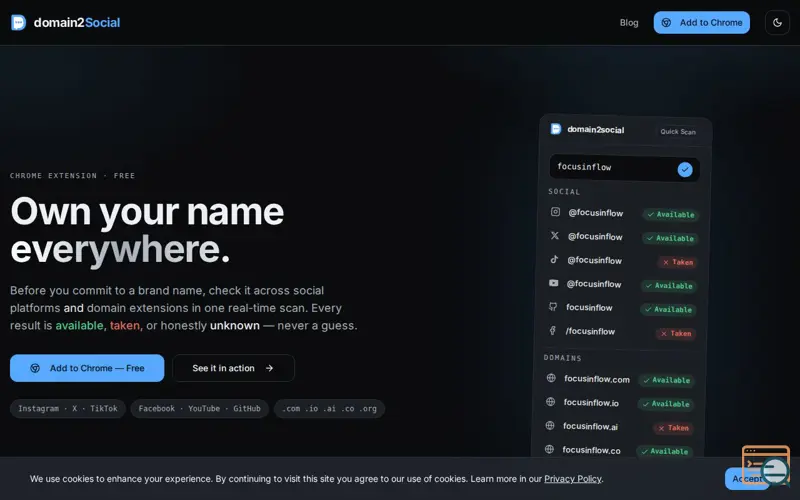Click Available badge for focusinflow.io

[x=666, y=404]
